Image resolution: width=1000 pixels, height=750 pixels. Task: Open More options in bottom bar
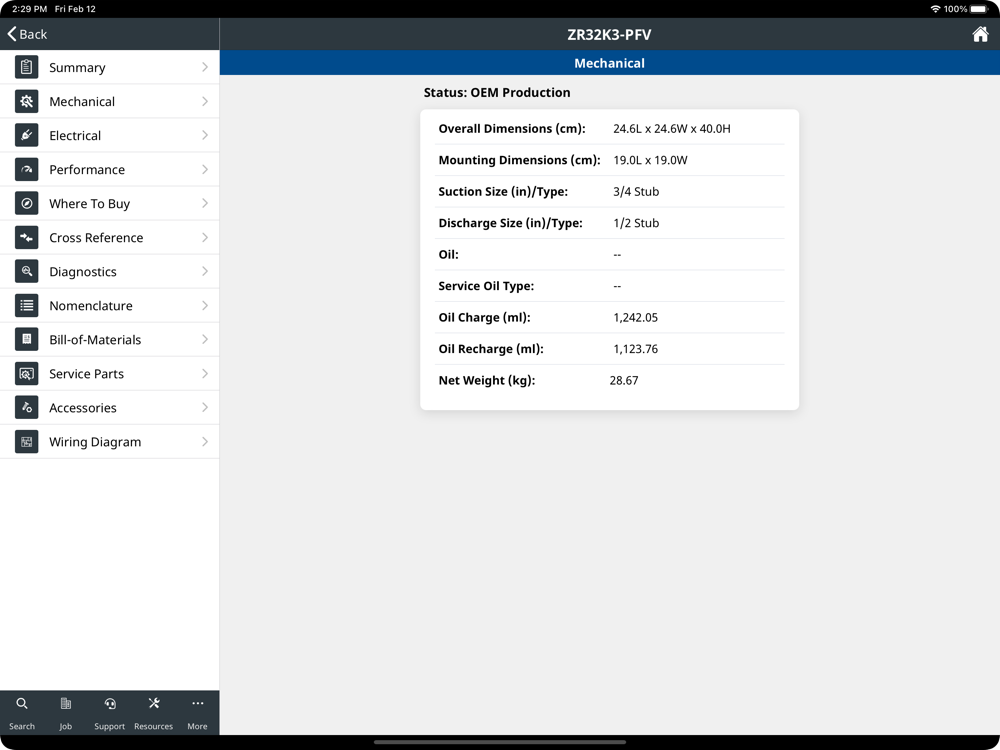tap(197, 713)
